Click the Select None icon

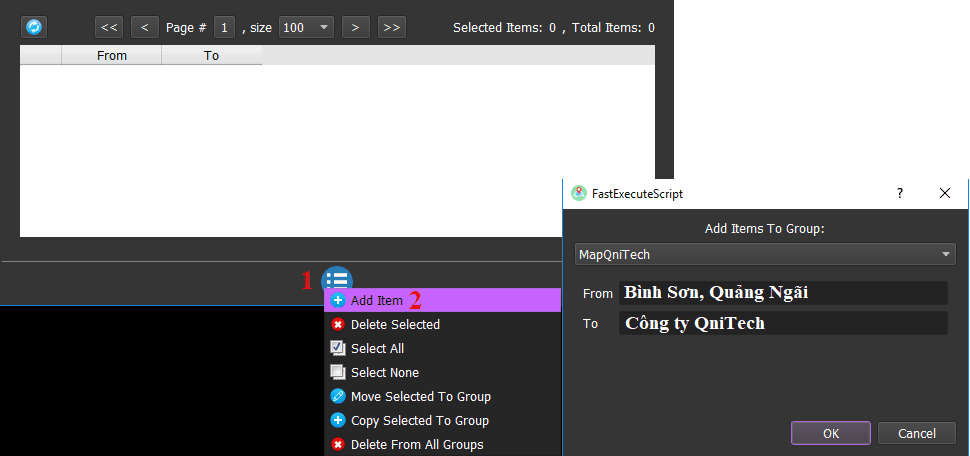[338, 372]
